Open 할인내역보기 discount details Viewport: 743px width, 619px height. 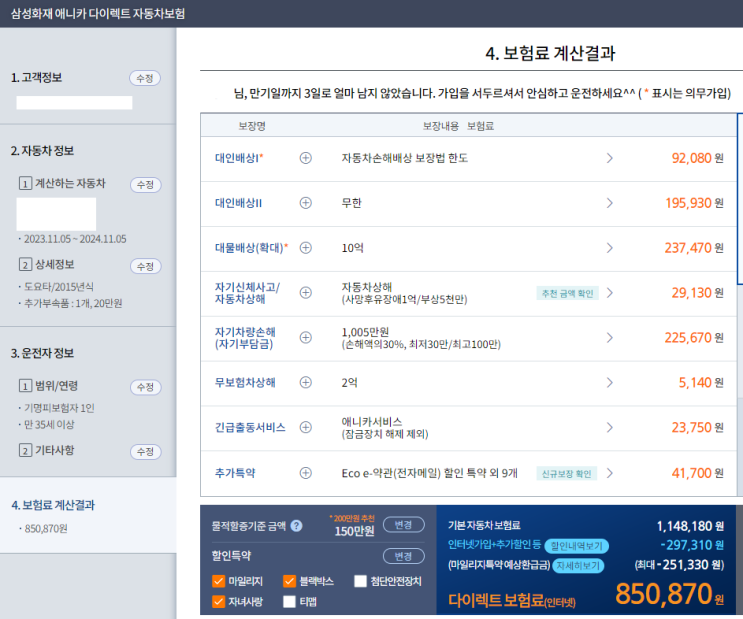click(577, 546)
